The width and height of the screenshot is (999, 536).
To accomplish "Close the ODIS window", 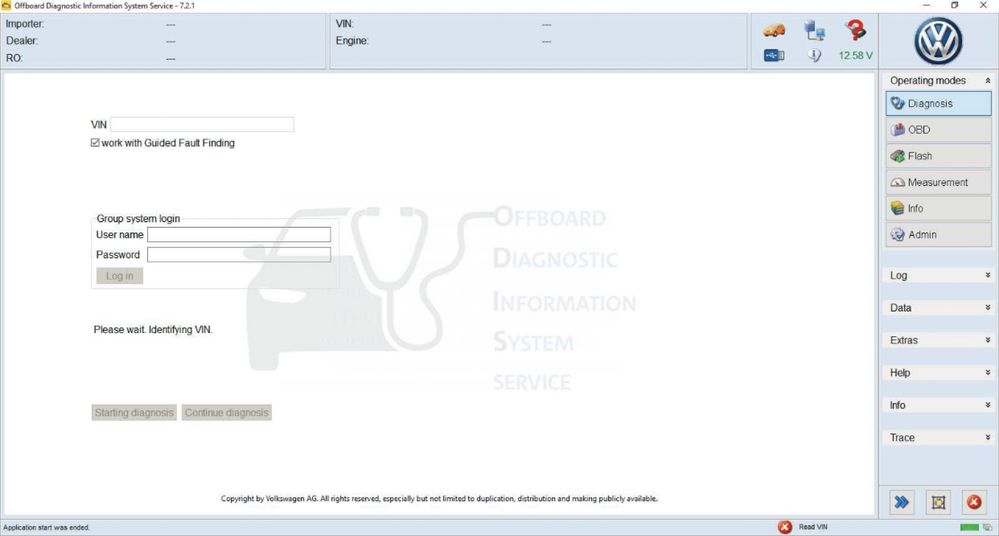I will click(983, 5).
